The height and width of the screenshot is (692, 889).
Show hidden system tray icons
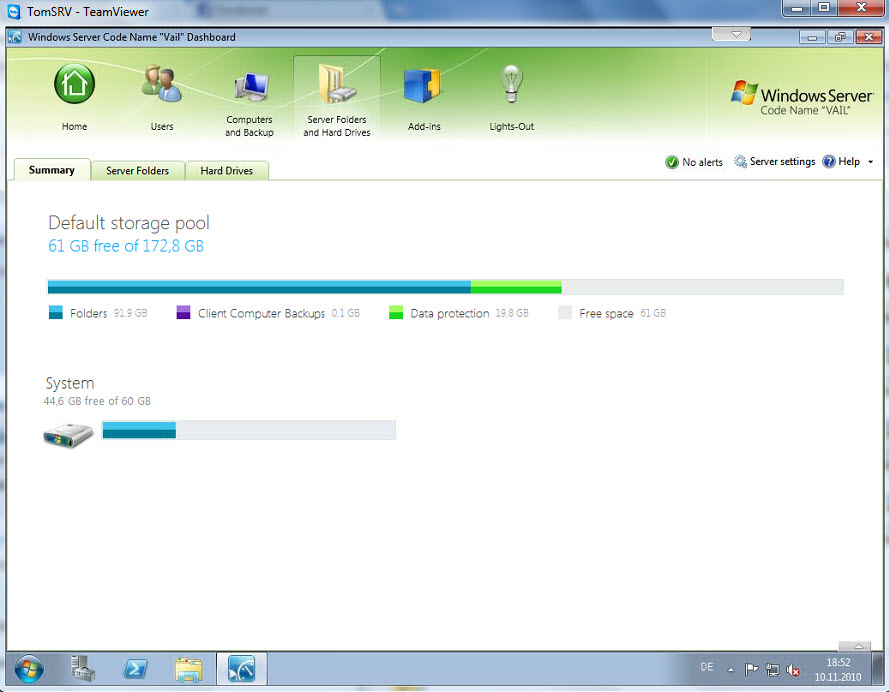click(730, 669)
